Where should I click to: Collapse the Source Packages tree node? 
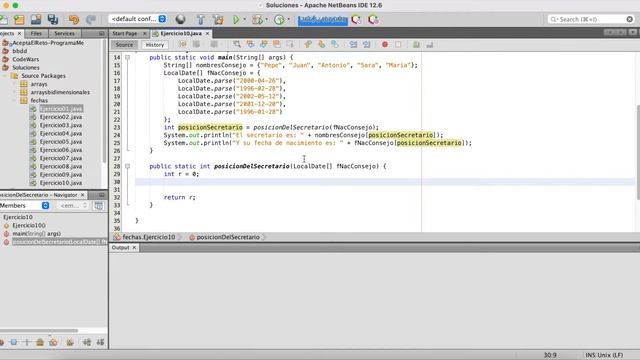click(5, 76)
